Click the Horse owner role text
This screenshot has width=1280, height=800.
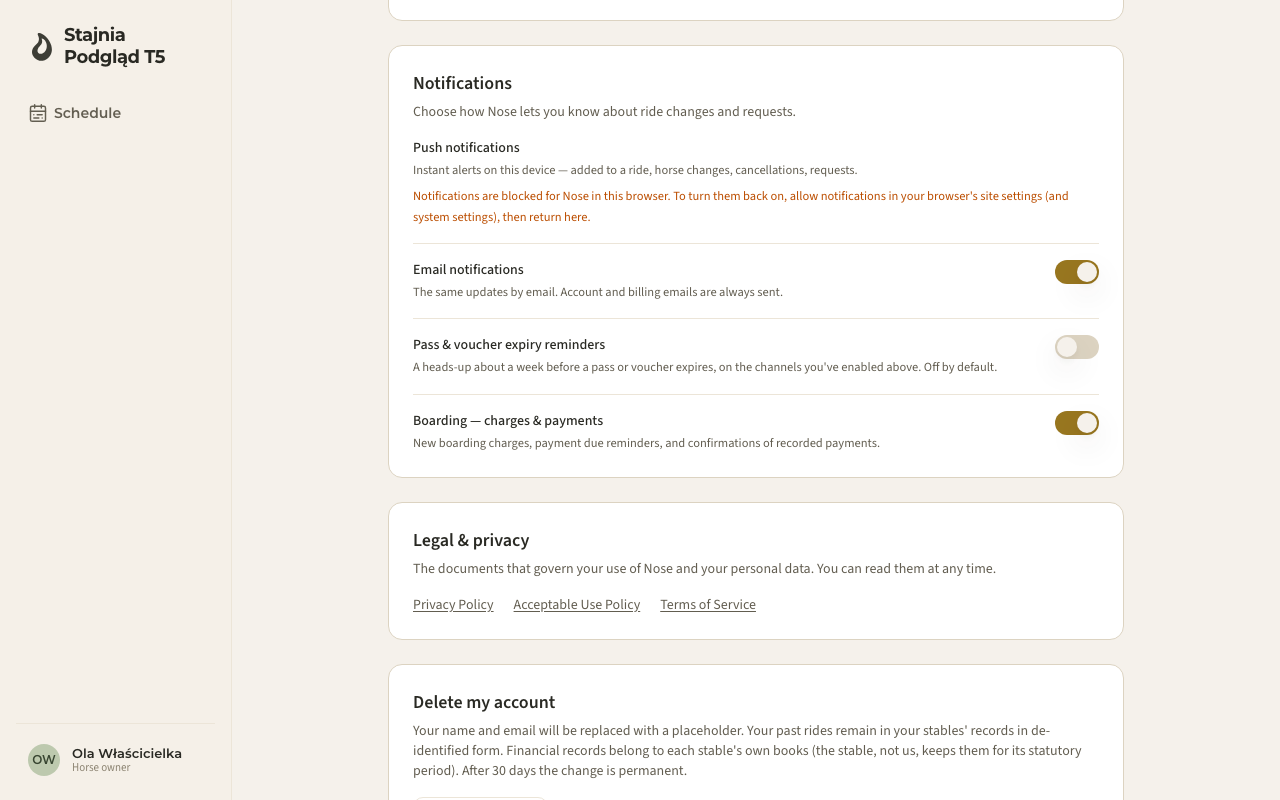101,768
